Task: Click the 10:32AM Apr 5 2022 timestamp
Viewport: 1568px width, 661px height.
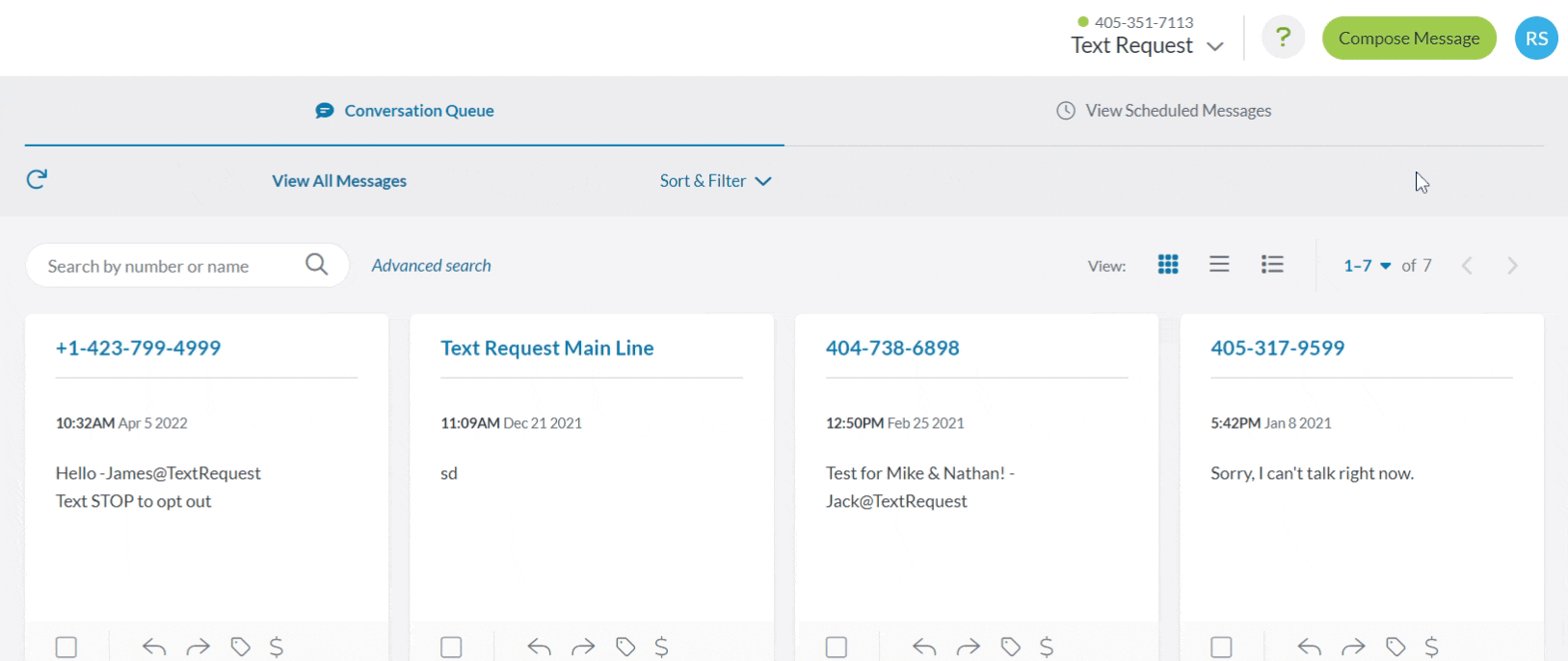Action: point(121,423)
